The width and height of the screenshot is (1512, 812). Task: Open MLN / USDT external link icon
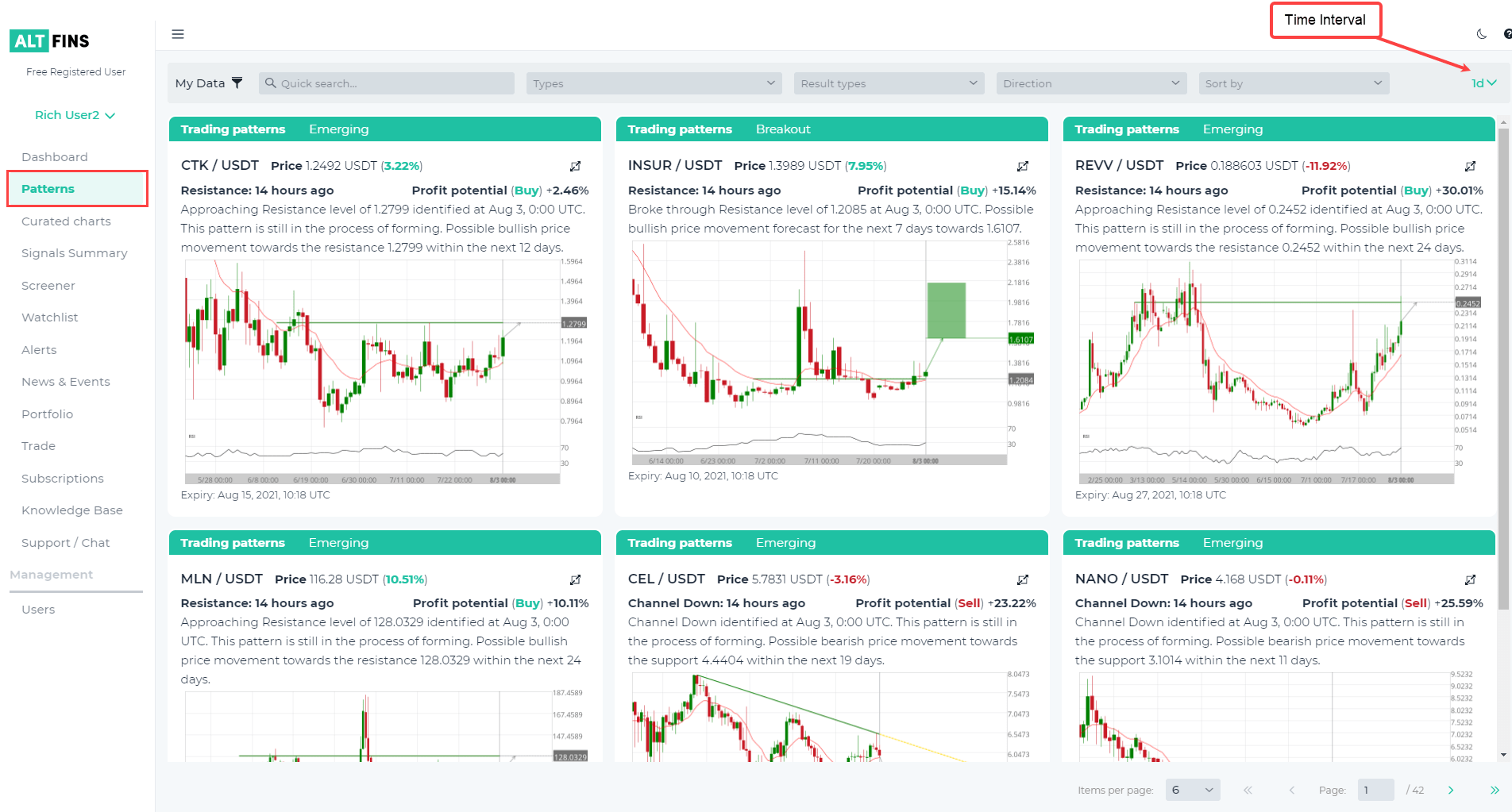pyautogui.click(x=576, y=579)
